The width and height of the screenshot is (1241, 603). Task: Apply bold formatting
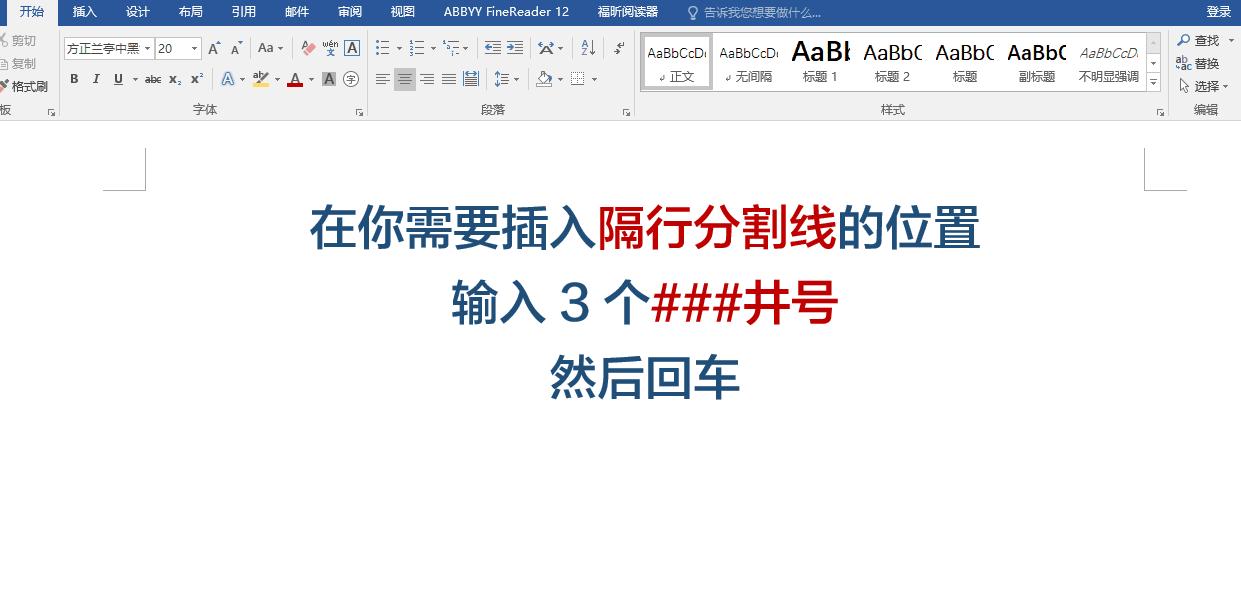click(74, 78)
